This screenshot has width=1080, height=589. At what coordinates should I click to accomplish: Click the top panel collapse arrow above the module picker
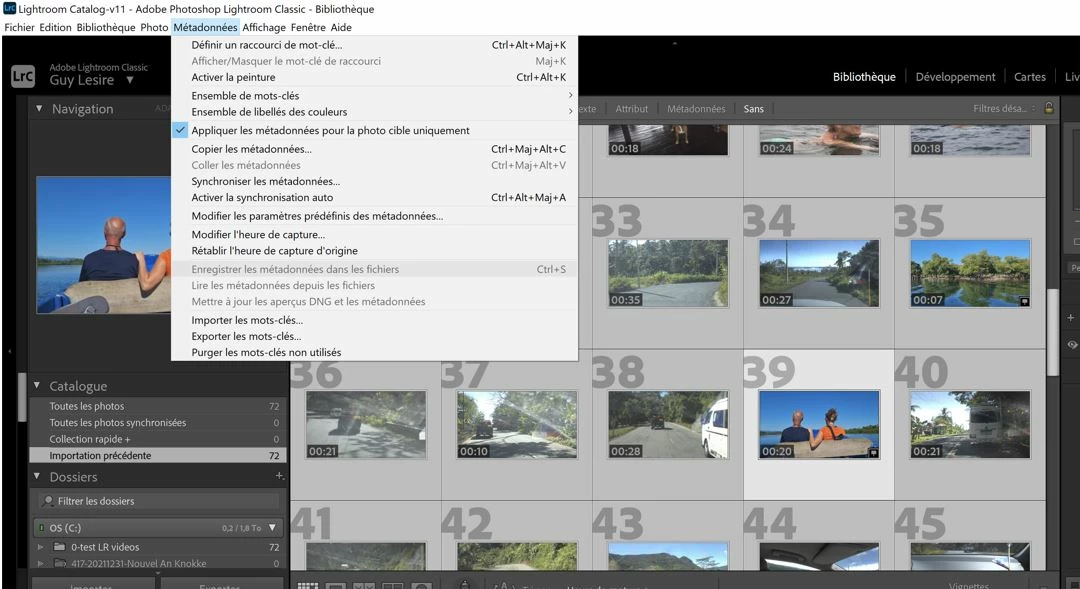pos(675,43)
